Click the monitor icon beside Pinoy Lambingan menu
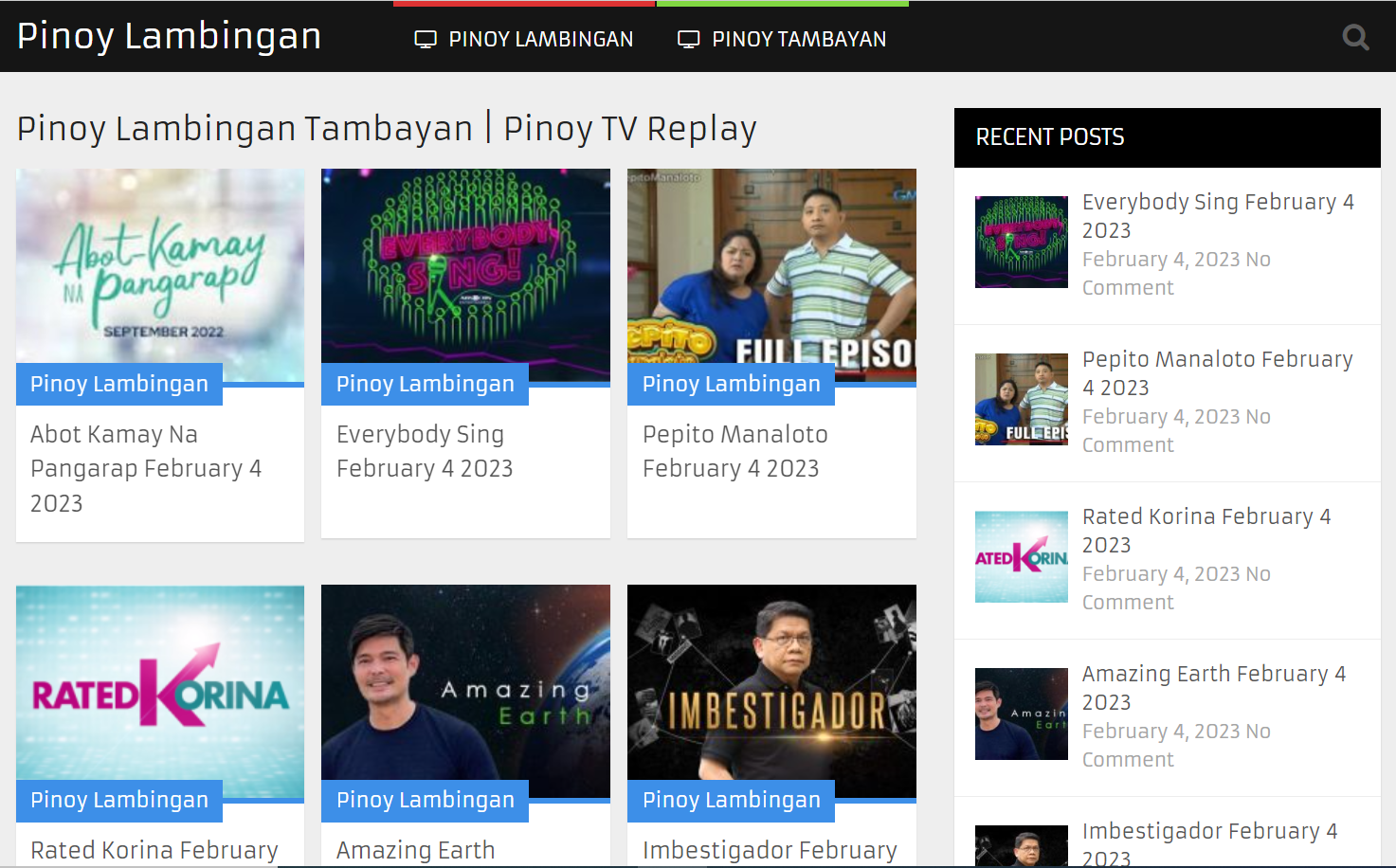Image resolution: width=1396 pixels, height=868 pixels. [426, 40]
